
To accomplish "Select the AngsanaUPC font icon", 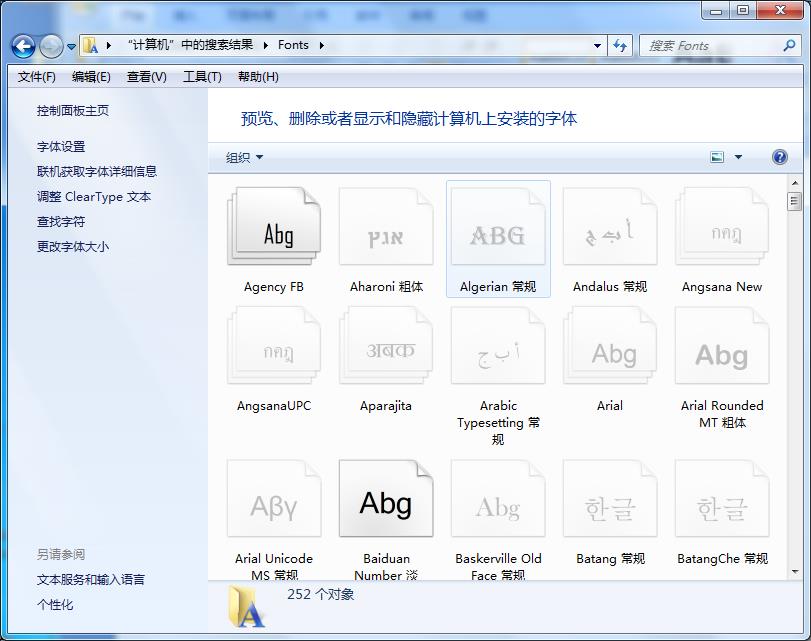I will click(274, 345).
